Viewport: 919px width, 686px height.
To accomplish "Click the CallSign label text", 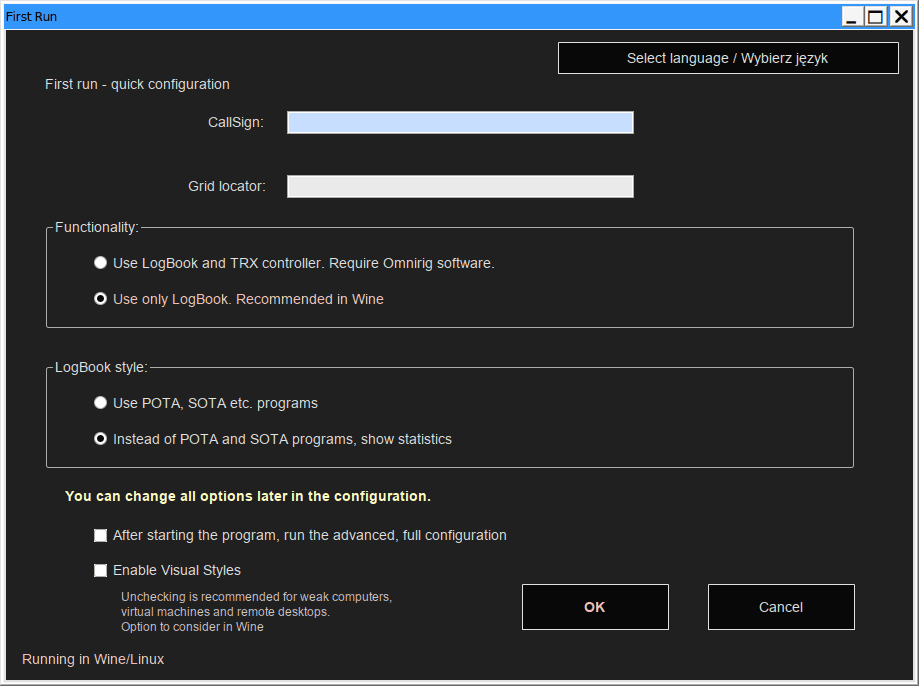I will 235,122.
